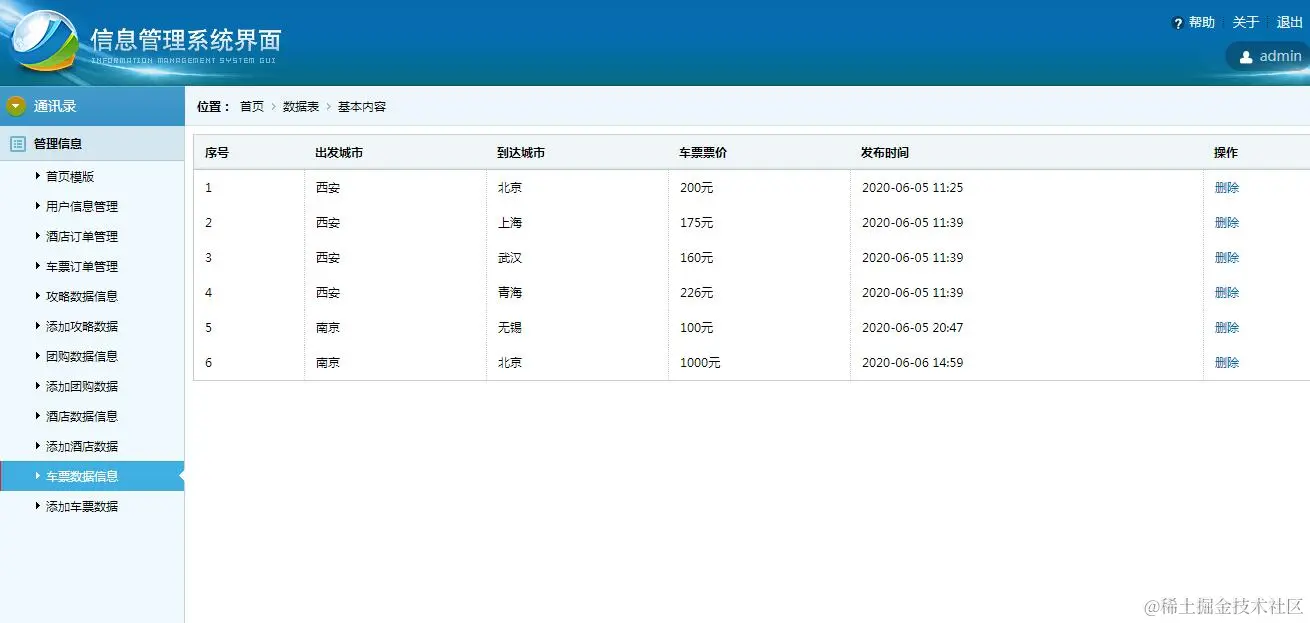Click the 到达城市 column header

[x=521, y=153]
